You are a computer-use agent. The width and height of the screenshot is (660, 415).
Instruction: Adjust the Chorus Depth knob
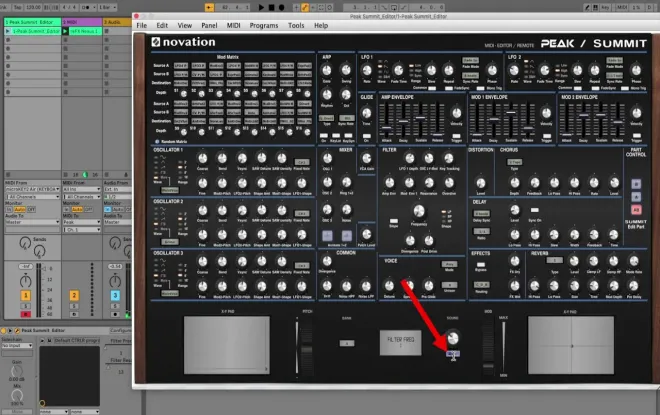click(514, 183)
